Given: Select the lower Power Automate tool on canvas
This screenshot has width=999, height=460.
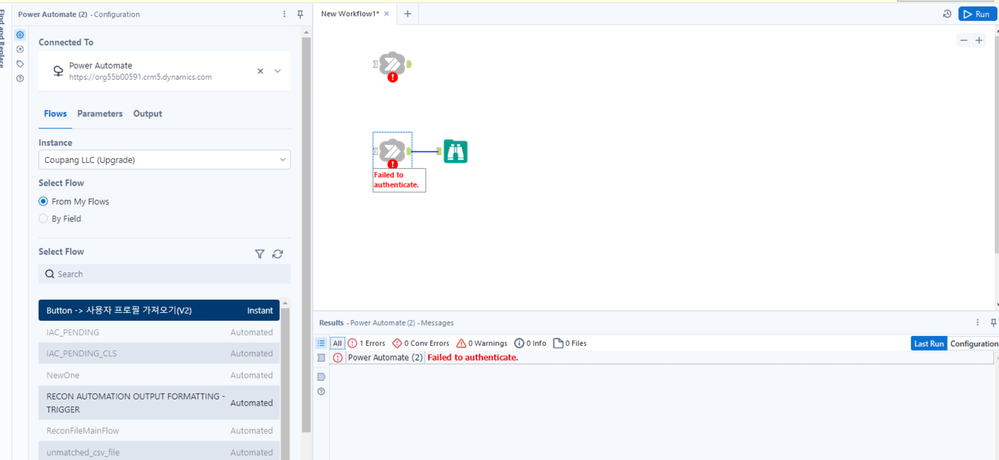Looking at the screenshot, I should click(392, 152).
